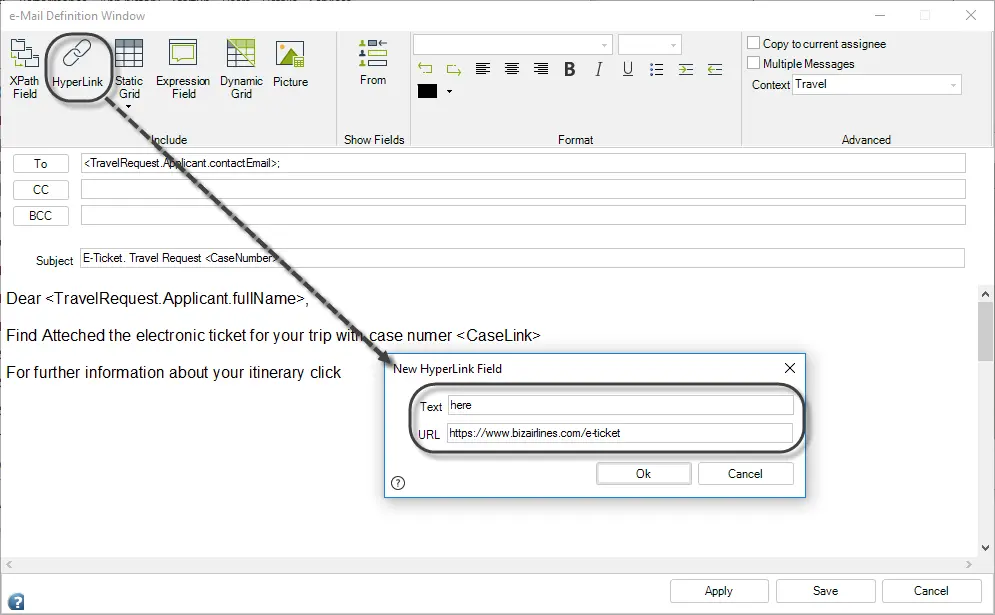Image resolution: width=995 pixels, height=615 pixels.
Task: Click the black font color swatch
Action: 427,91
